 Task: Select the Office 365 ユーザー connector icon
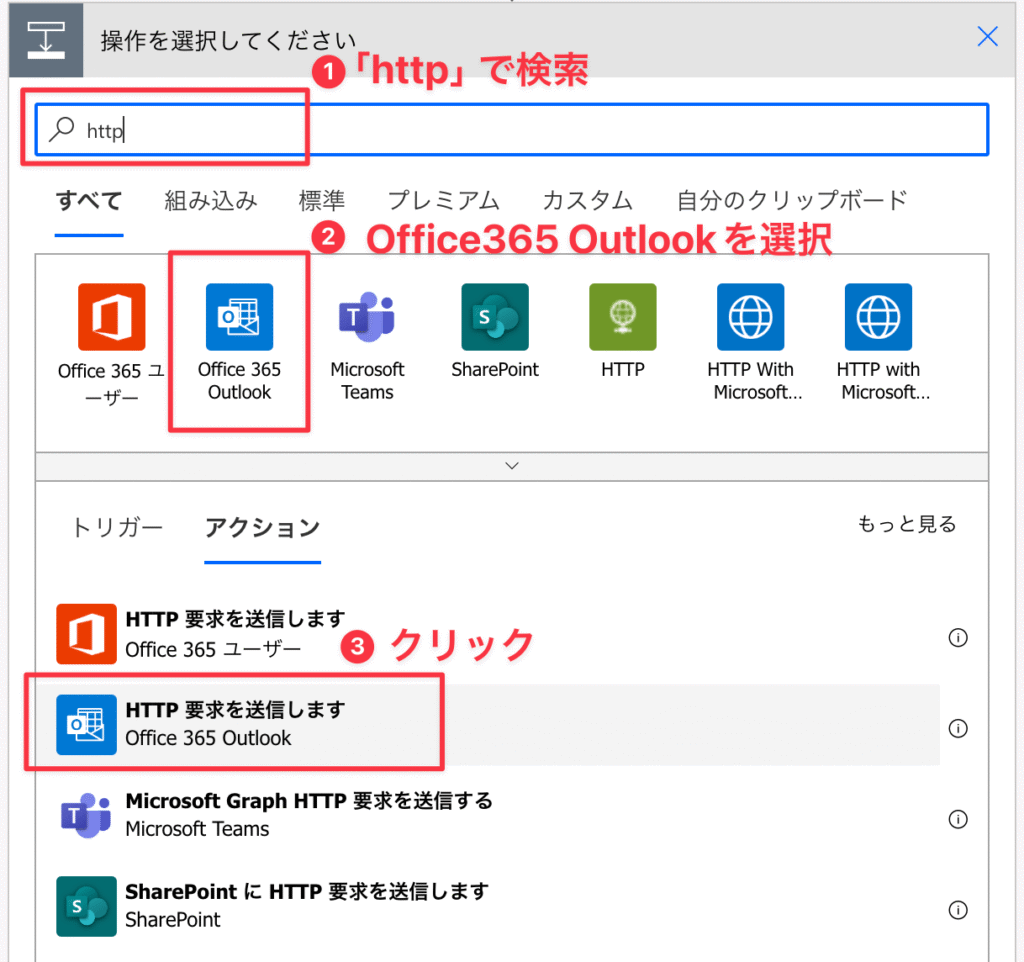(112, 317)
